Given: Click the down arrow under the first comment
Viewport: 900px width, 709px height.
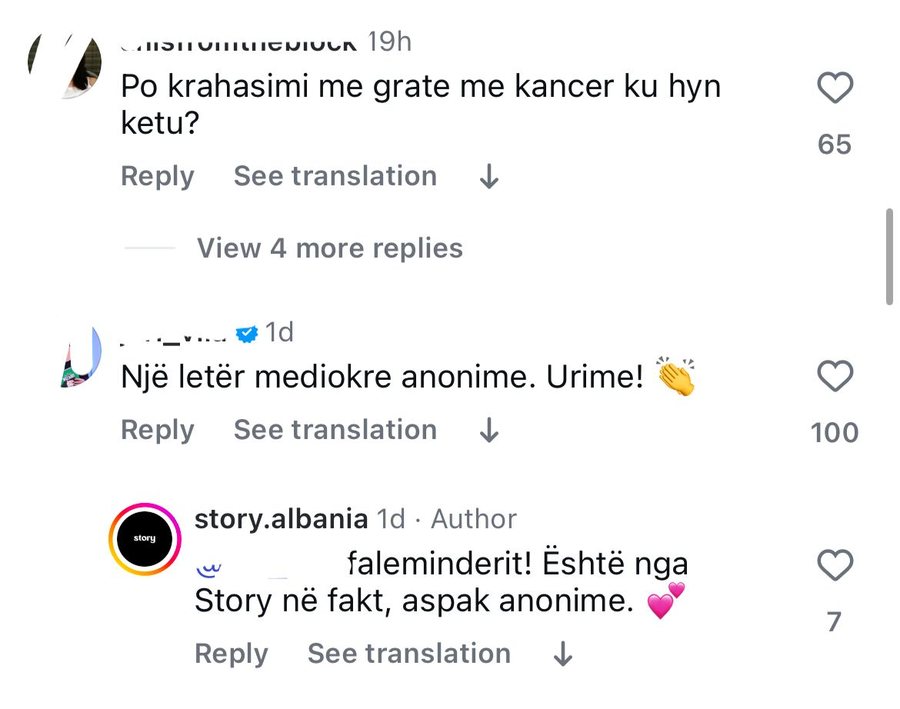Looking at the screenshot, I should tap(488, 176).
